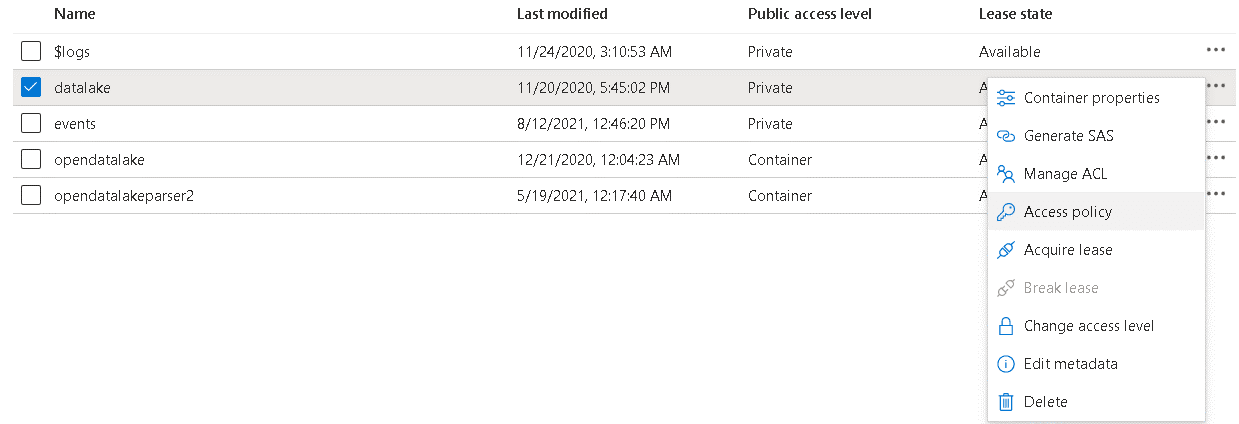This screenshot has width=1239, height=424.
Task: Click the Generate SAS link icon
Action: tap(1006, 136)
